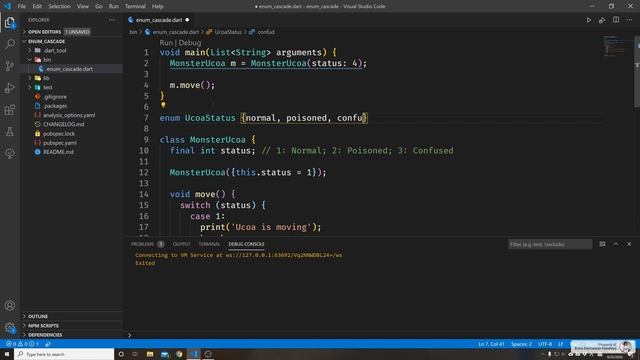
Task: Click UcoaStatus in the breadcrumb
Action: coord(228,32)
